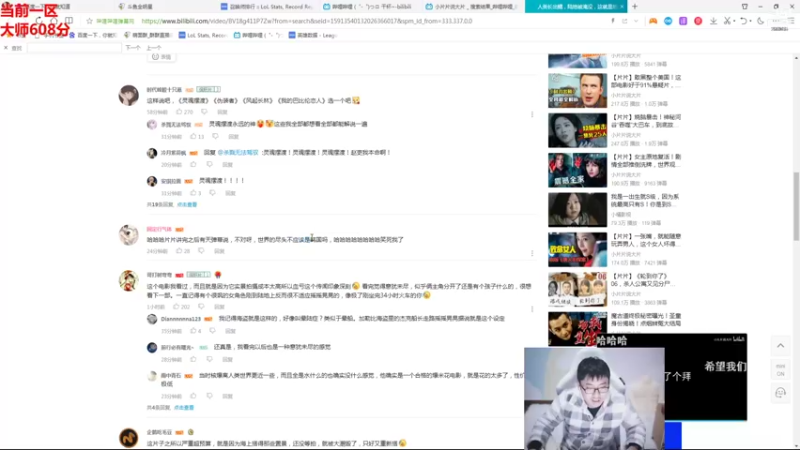Screen dimensions: 800x450
Task: Click the '@杀我无法驾驭' mention link
Action: pyautogui.click(x=238, y=153)
